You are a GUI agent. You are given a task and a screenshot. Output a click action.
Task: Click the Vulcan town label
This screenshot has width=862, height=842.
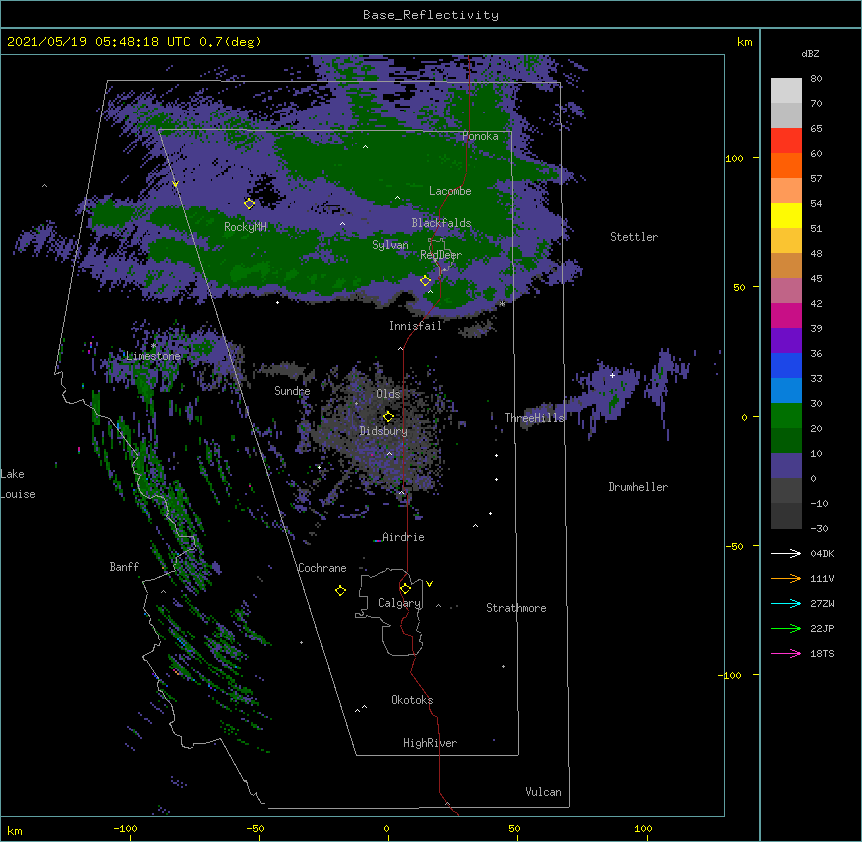tap(543, 792)
